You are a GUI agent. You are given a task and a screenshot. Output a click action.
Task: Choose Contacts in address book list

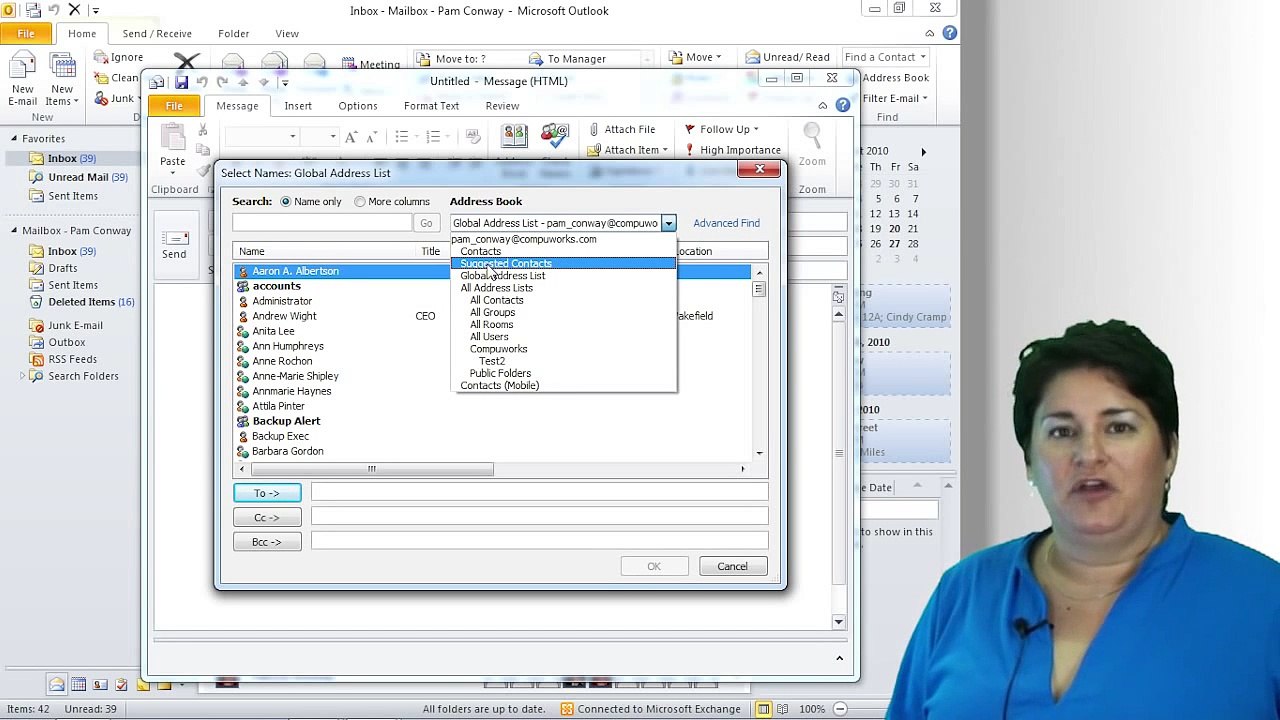480,252
